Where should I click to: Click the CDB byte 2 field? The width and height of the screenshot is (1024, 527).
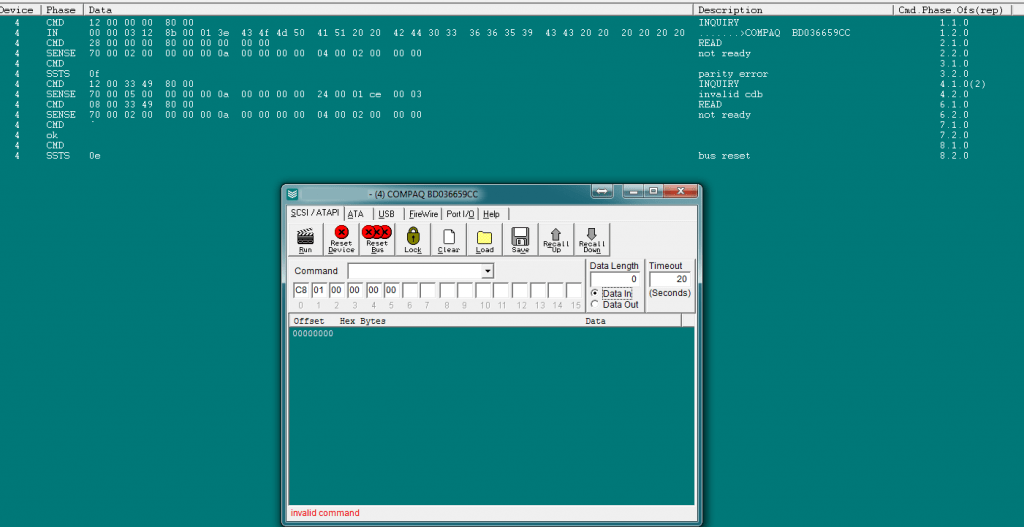point(336,290)
